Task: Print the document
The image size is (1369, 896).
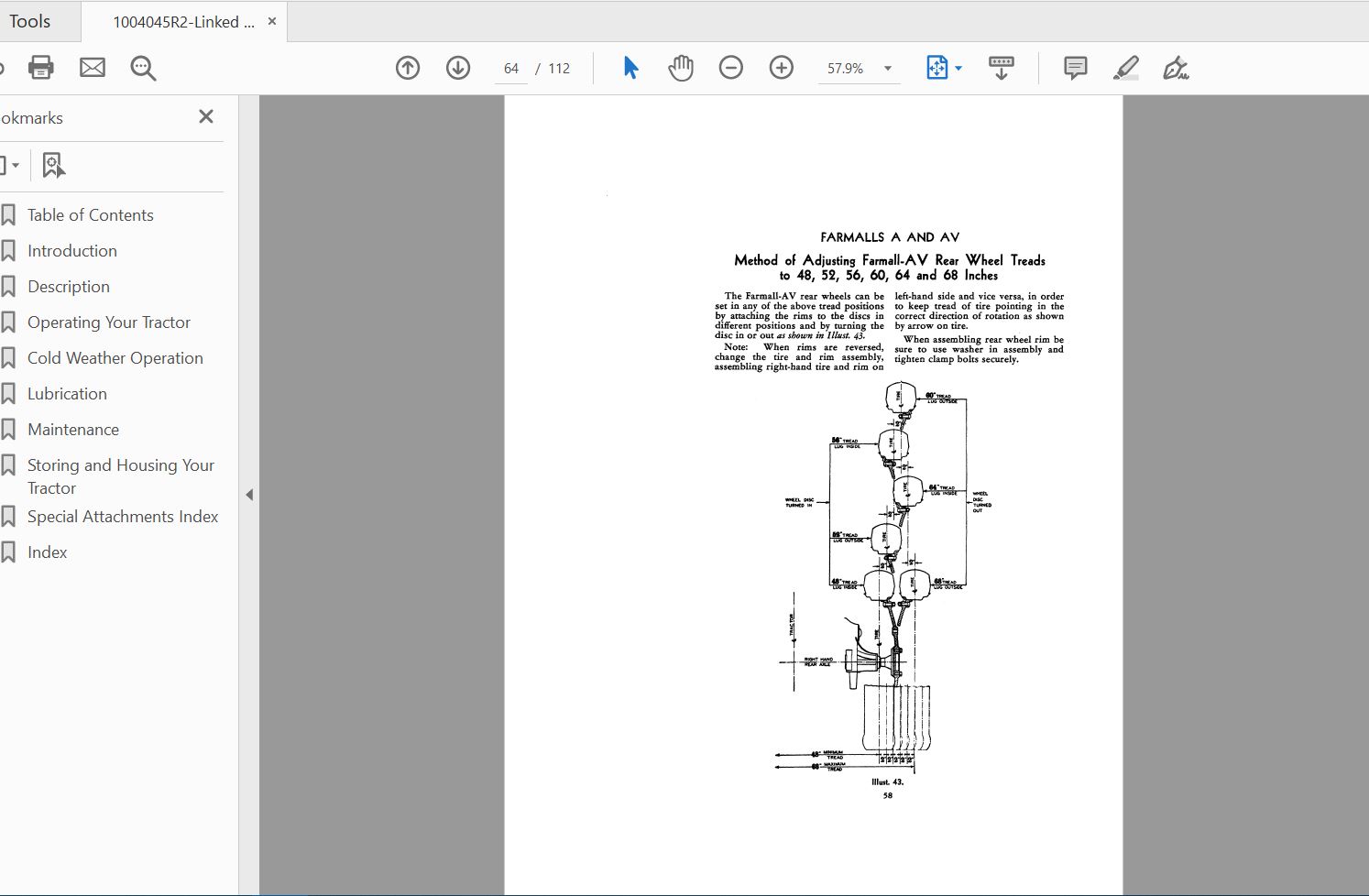Action: (39, 67)
